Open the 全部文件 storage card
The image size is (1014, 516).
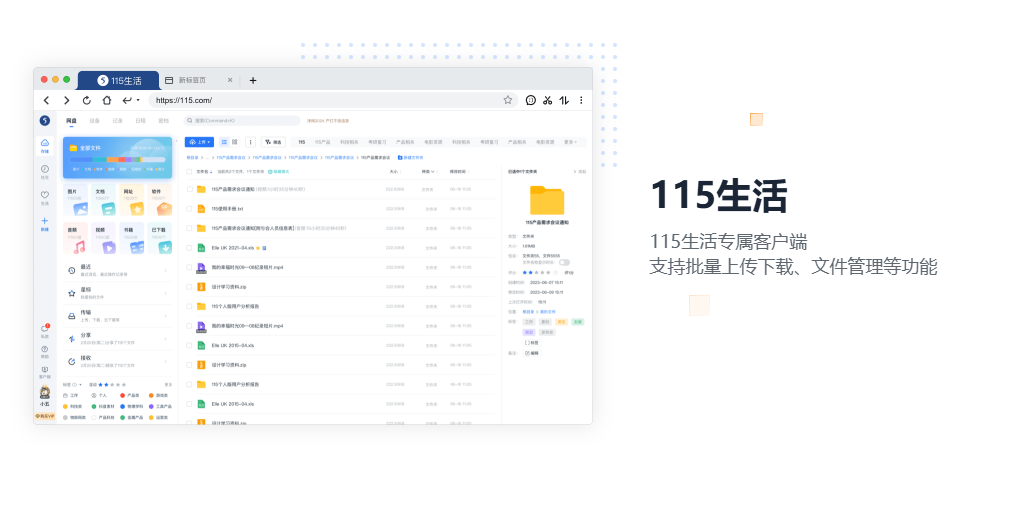coord(118,157)
